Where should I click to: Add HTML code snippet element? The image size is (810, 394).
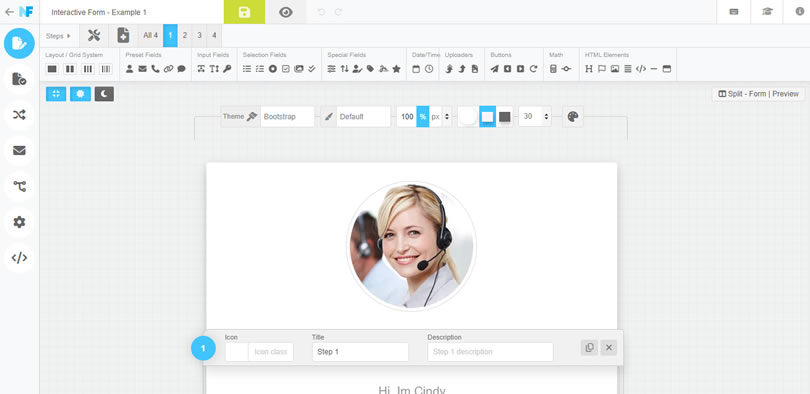point(641,69)
